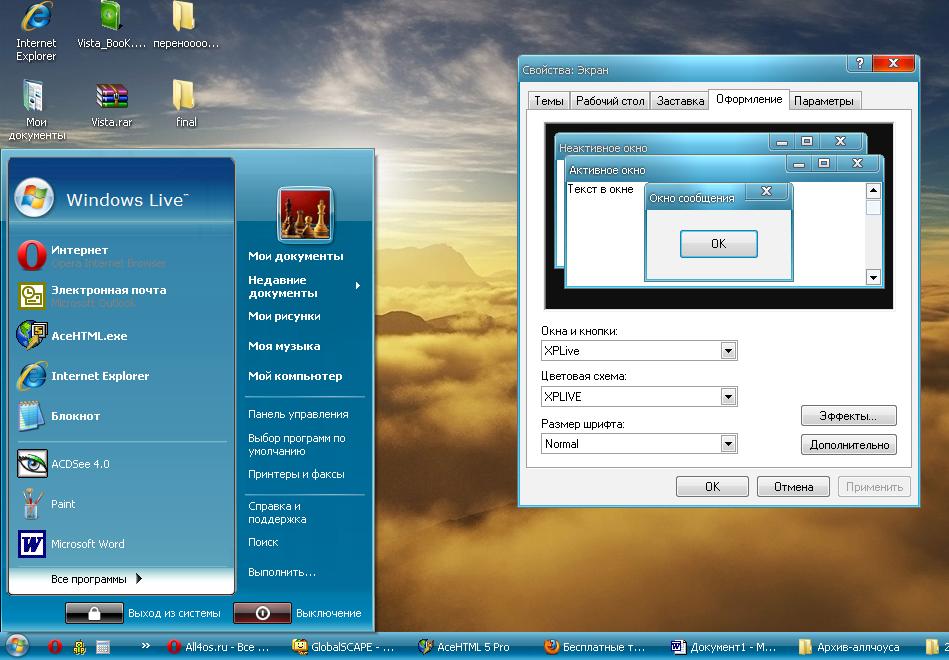Click the Неактивное окно preview title bar
This screenshot has width=949, height=660.
662,147
